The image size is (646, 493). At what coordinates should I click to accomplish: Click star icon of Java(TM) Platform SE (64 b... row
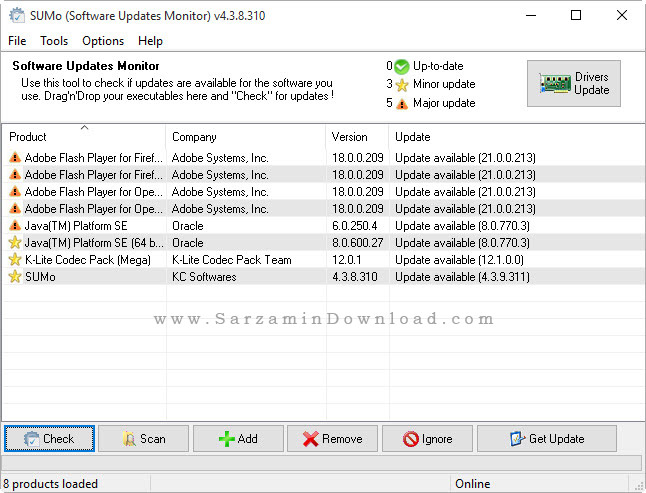click(15, 242)
